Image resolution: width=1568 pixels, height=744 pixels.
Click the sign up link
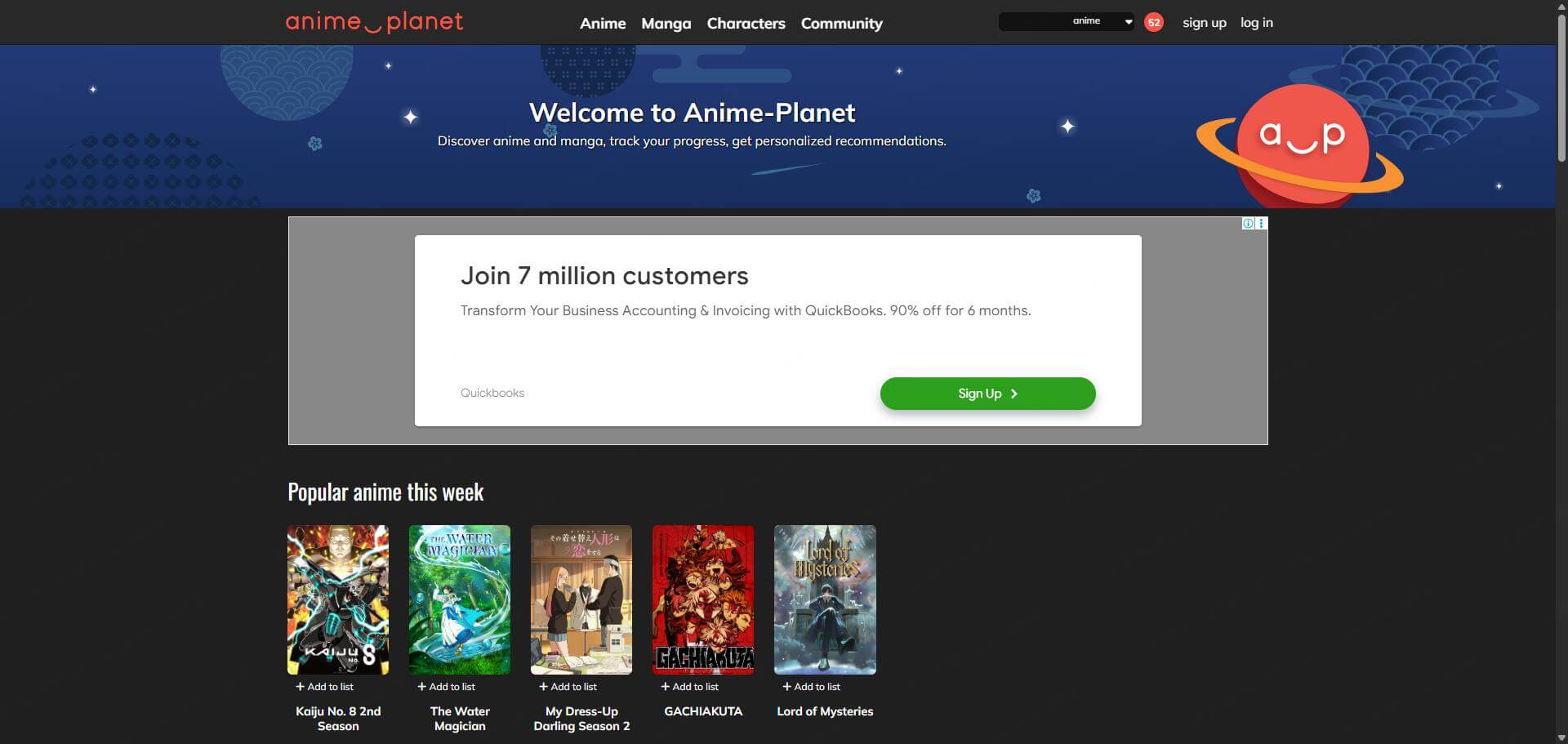coord(1204,22)
